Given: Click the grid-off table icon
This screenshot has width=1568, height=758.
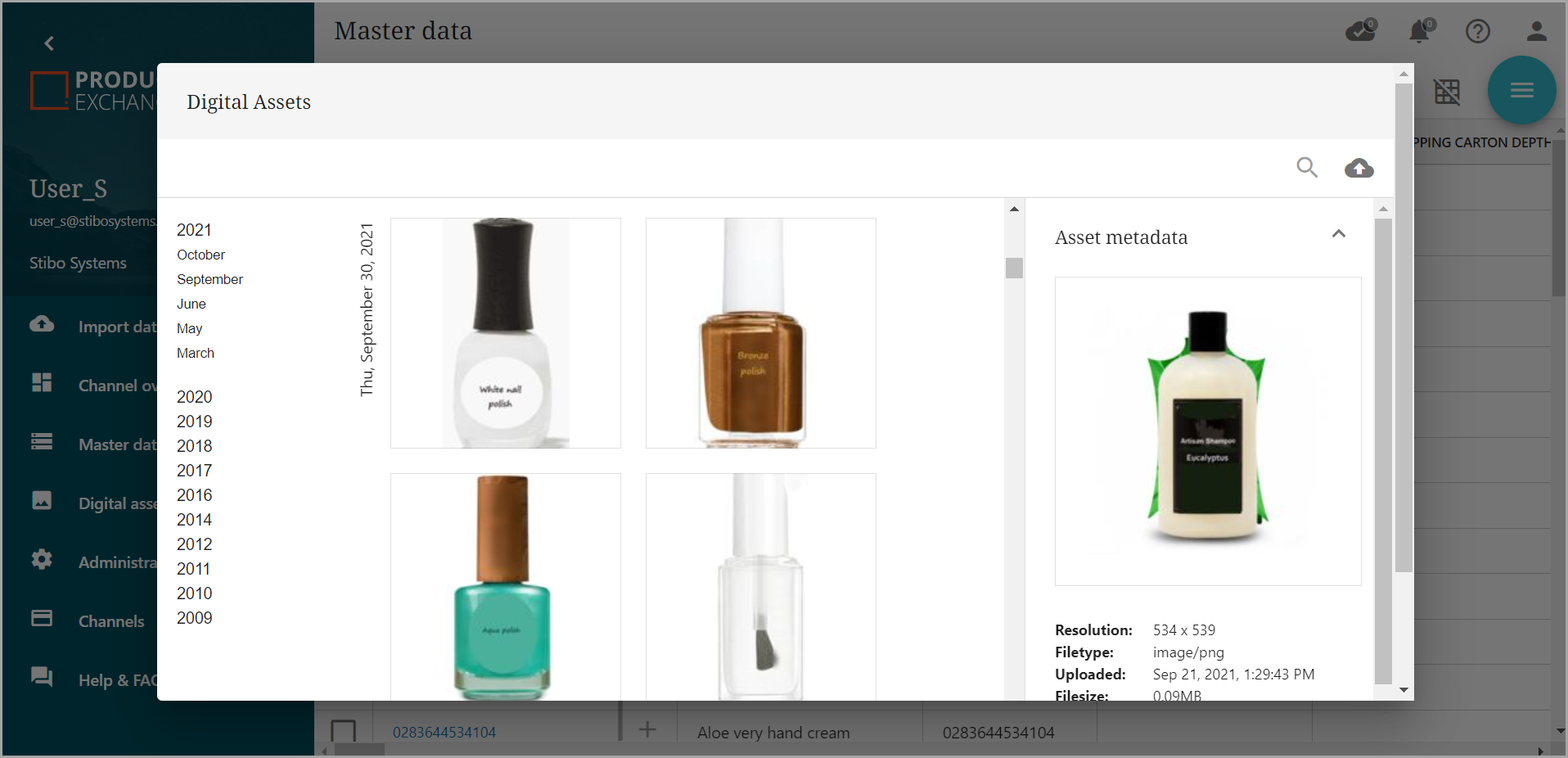Looking at the screenshot, I should pyautogui.click(x=1446, y=92).
